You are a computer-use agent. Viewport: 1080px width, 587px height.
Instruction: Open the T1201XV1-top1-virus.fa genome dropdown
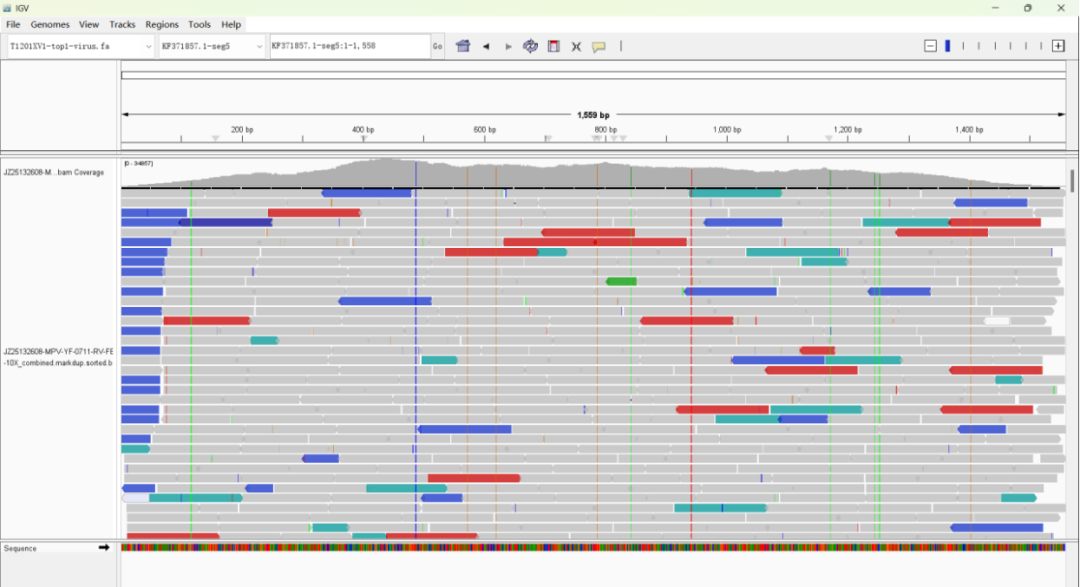tap(81, 46)
